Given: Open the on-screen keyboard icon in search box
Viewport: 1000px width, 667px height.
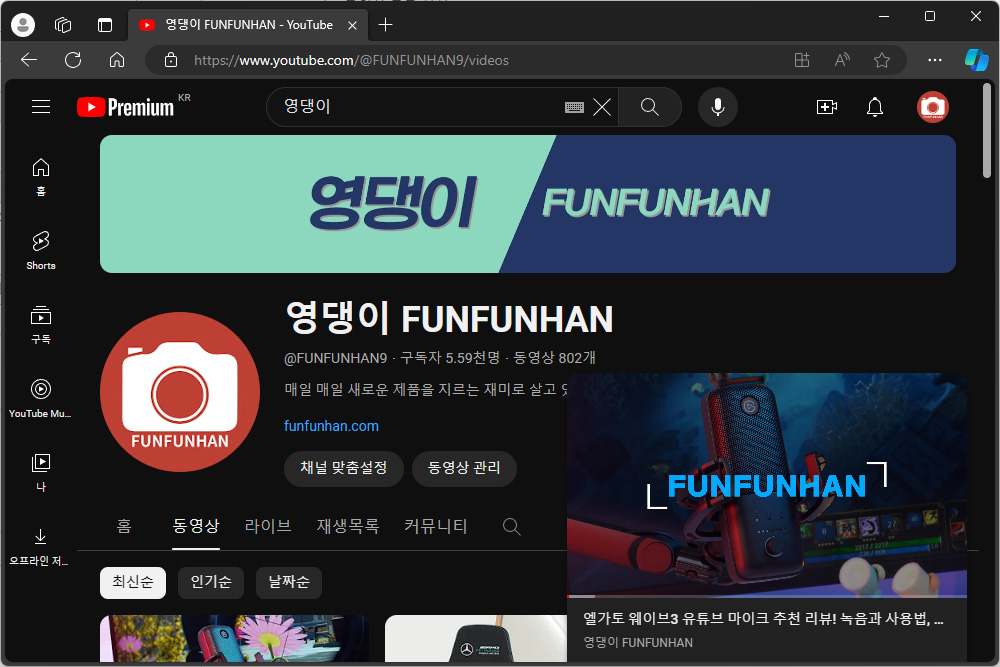Looking at the screenshot, I should click(x=574, y=107).
